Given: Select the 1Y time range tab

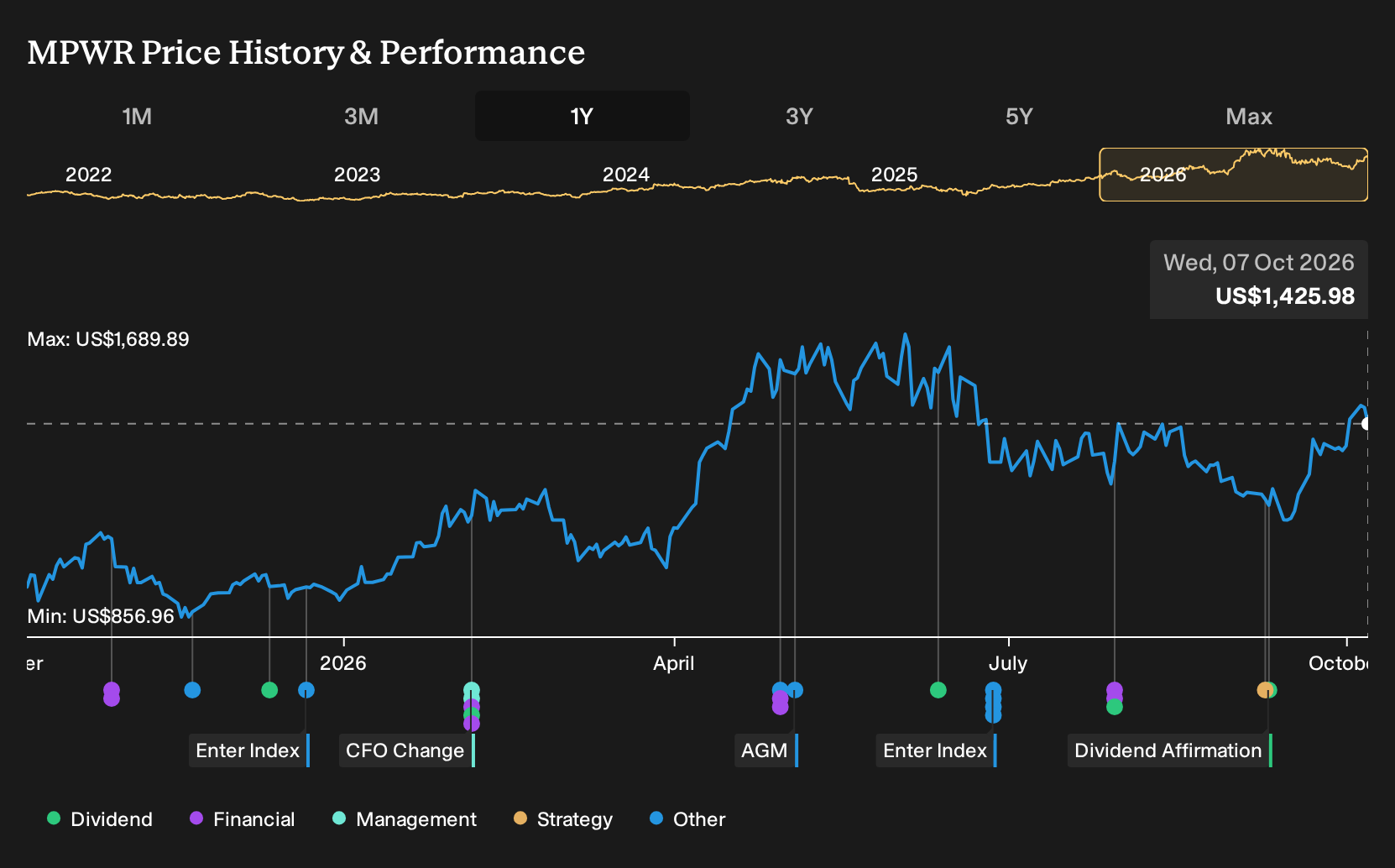Looking at the screenshot, I should 583,116.
